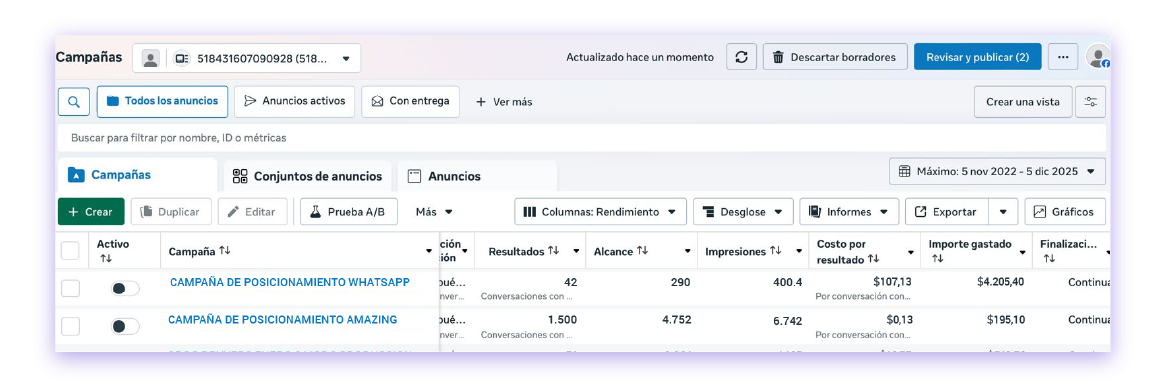
Task: Switch to the Anuncios tab
Action: pyautogui.click(x=477, y=177)
